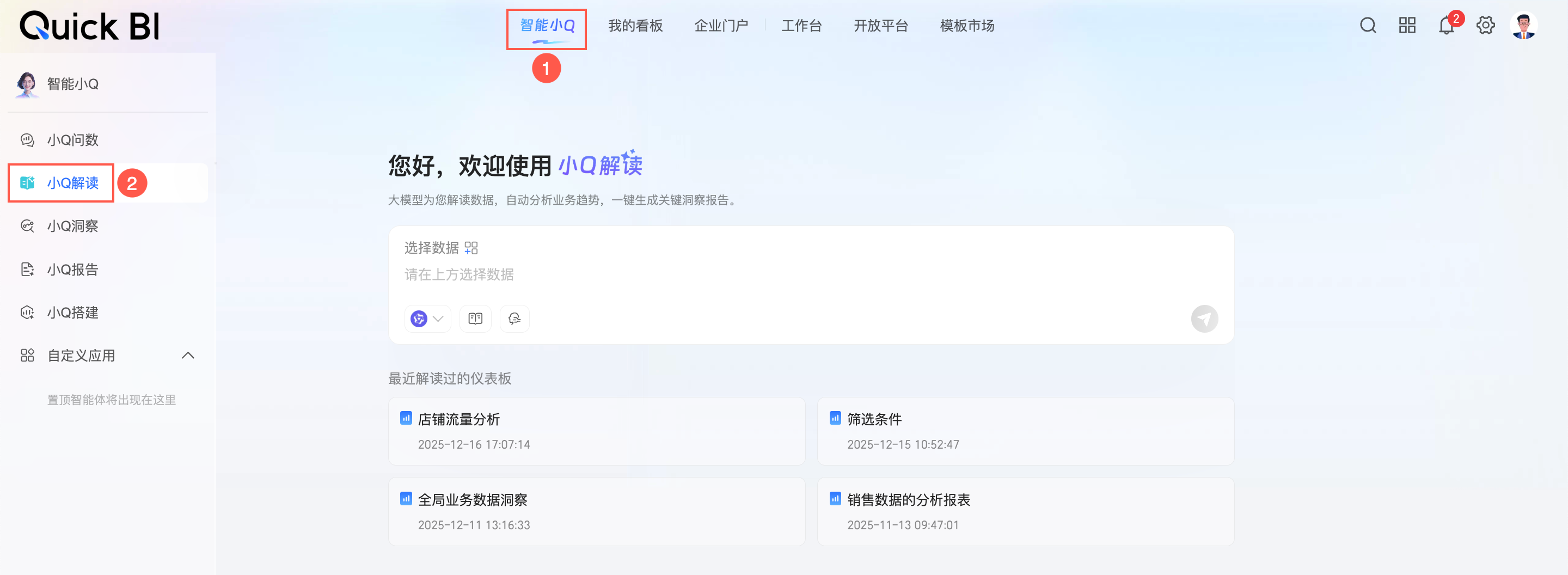Switch to the 智能小Q tab
Screen dimensions: 1568x575
tap(547, 26)
